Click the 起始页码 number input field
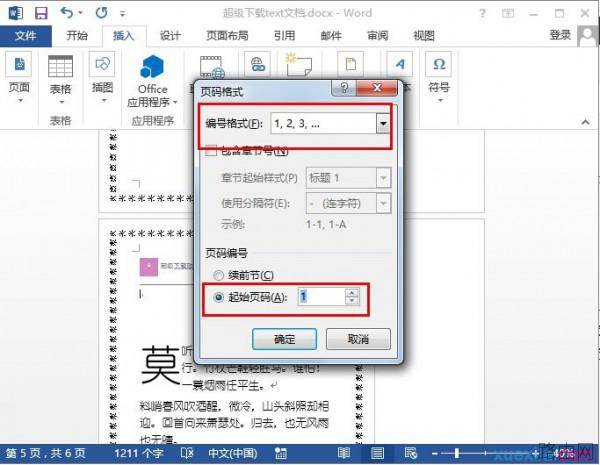The image size is (600, 465). pyautogui.click(x=321, y=297)
